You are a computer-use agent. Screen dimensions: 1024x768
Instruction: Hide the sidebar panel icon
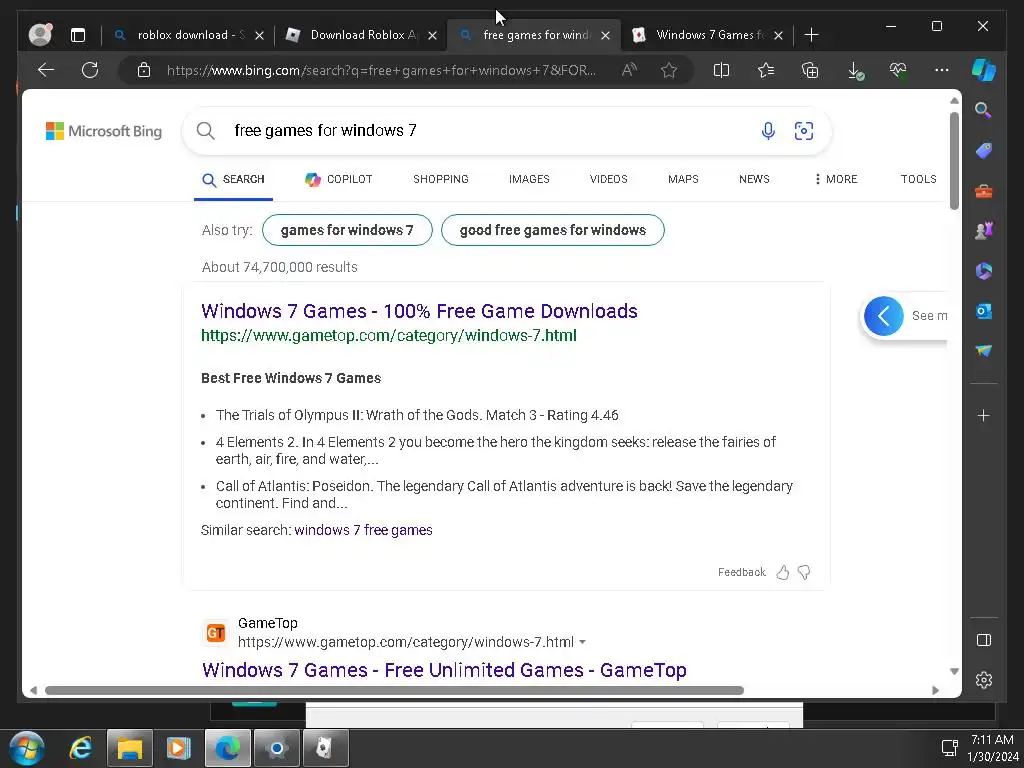point(984,640)
